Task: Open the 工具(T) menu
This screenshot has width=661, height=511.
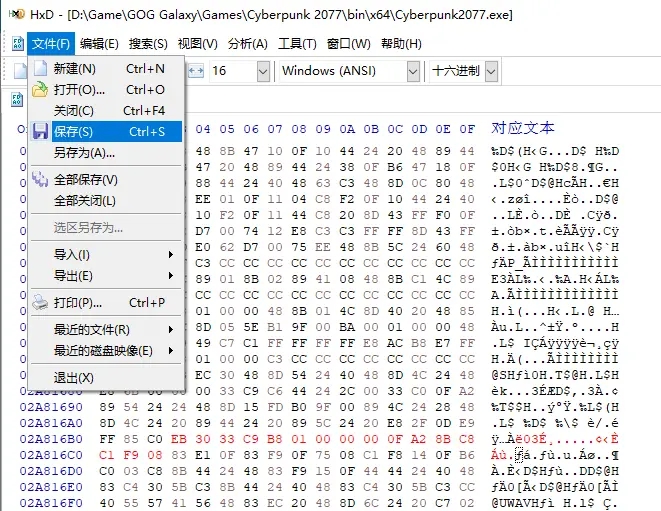Action: click(297, 43)
